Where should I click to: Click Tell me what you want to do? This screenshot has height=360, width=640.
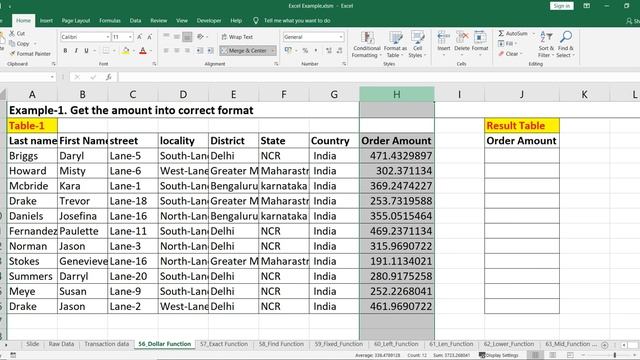coord(297,20)
